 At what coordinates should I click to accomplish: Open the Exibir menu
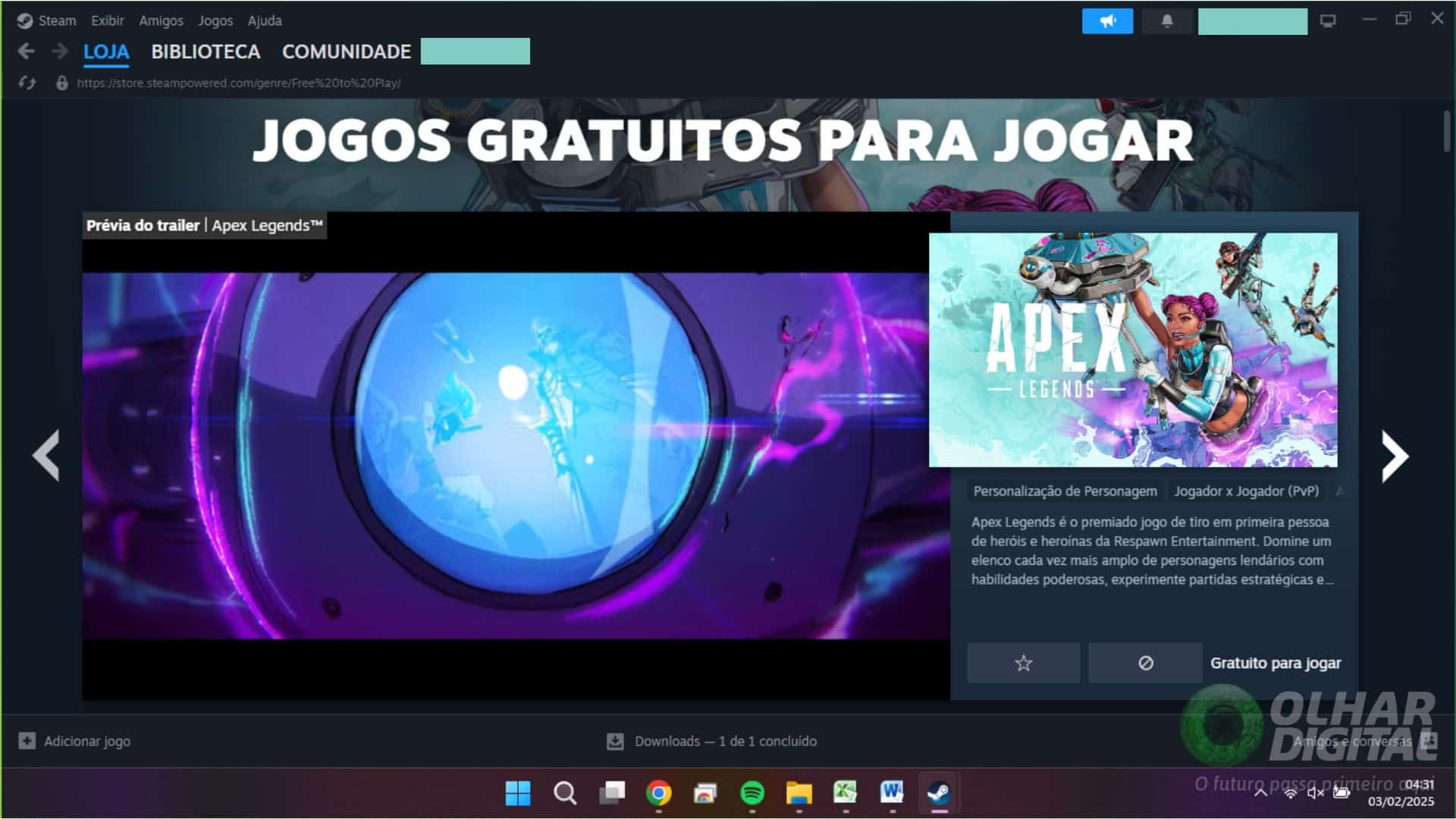107,20
